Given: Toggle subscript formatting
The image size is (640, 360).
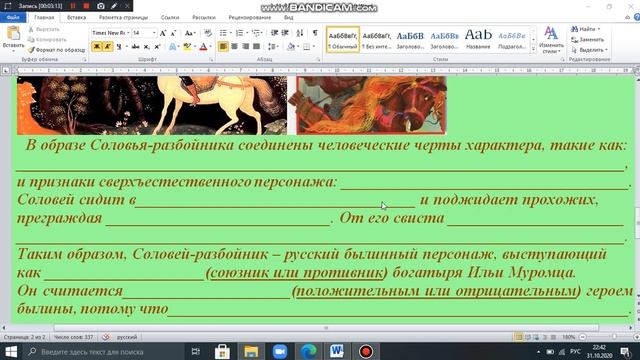Looking at the screenshot, I should [147, 47].
